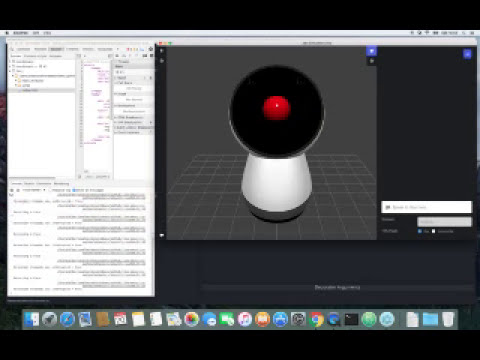480x360 pixels.
Task: Click the red eye on the robot
Action: tap(277, 107)
